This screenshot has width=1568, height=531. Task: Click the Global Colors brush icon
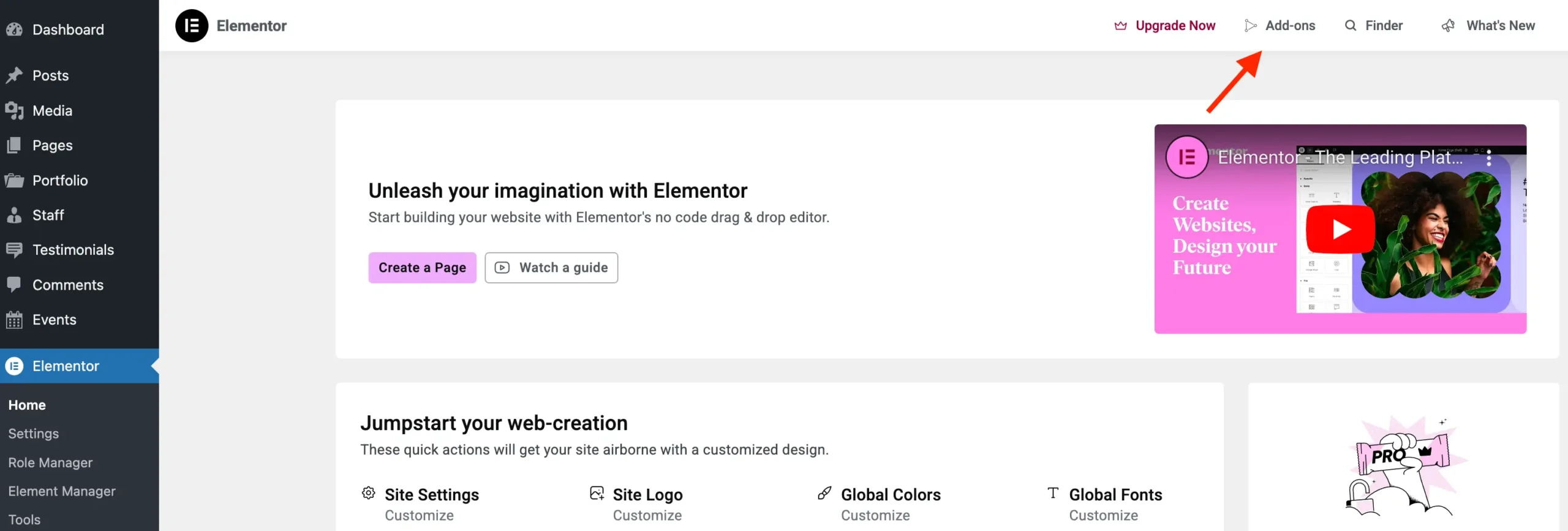click(824, 493)
